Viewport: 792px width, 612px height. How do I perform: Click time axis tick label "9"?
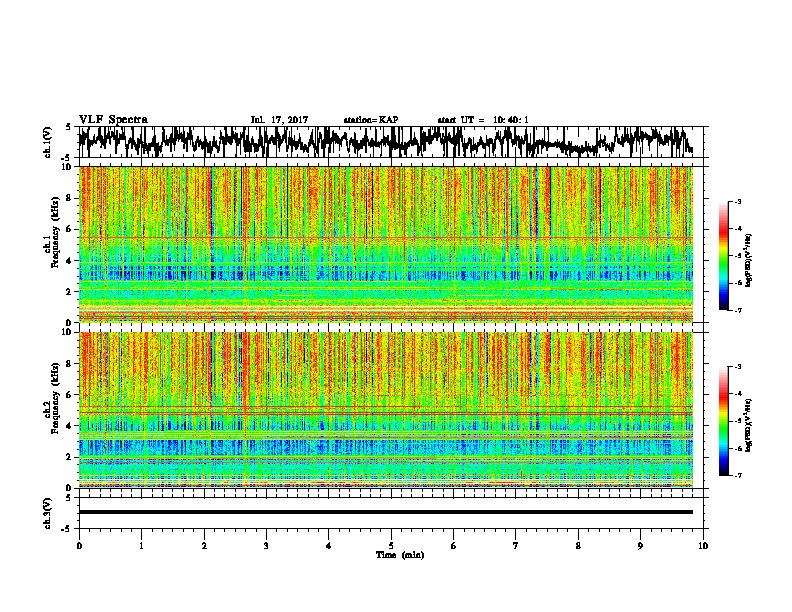coord(640,546)
